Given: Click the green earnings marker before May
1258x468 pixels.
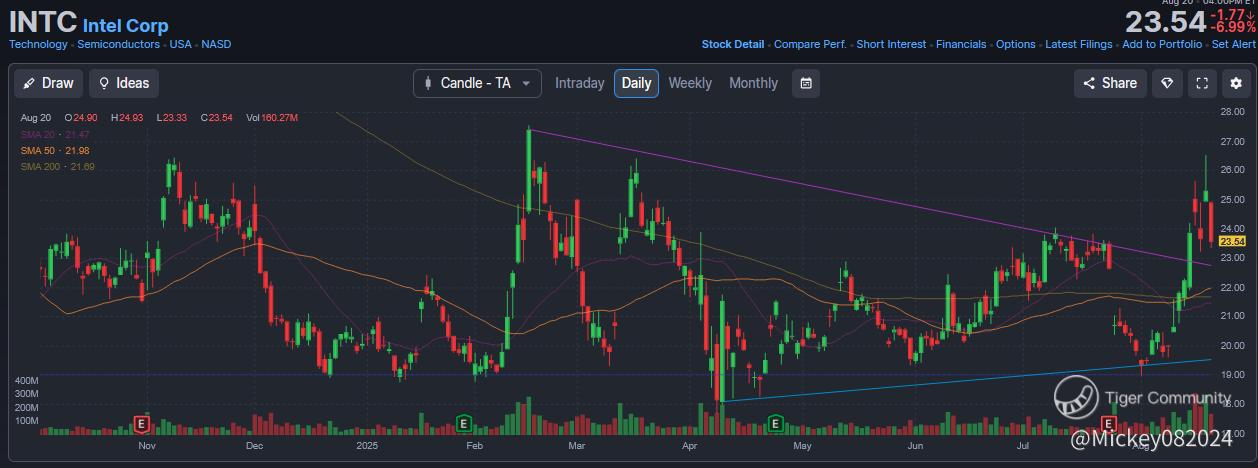Looking at the screenshot, I should coord(775,424).
